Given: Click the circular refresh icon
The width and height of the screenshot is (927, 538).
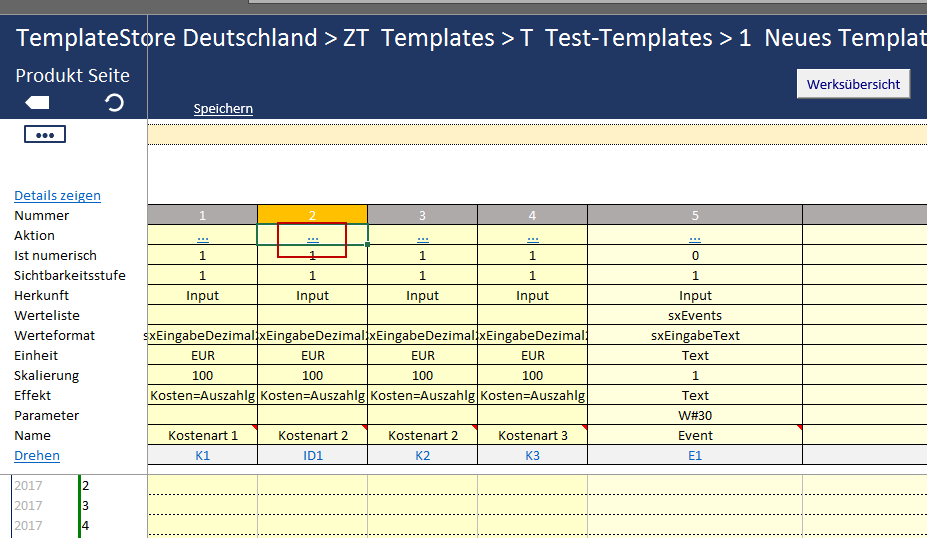Looking at the screenshot, I should coord(114,102).
